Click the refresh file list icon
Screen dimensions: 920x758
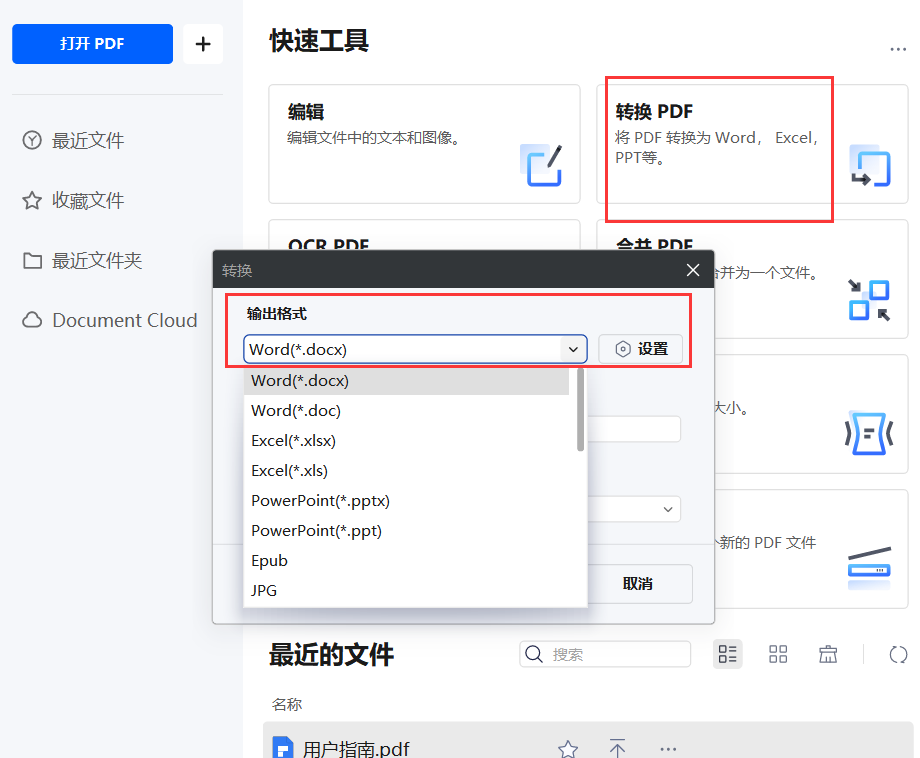[897, 654]
